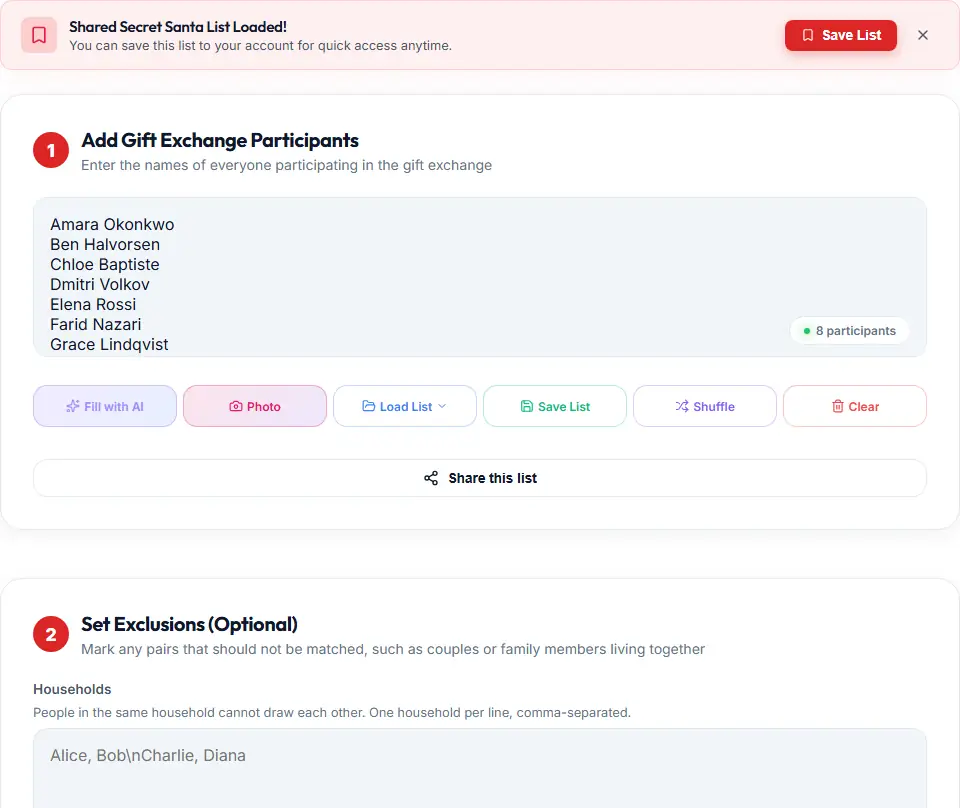Click the name Grace Lindqvist
This screenshot has height=808, width=960.
[109, 345]
